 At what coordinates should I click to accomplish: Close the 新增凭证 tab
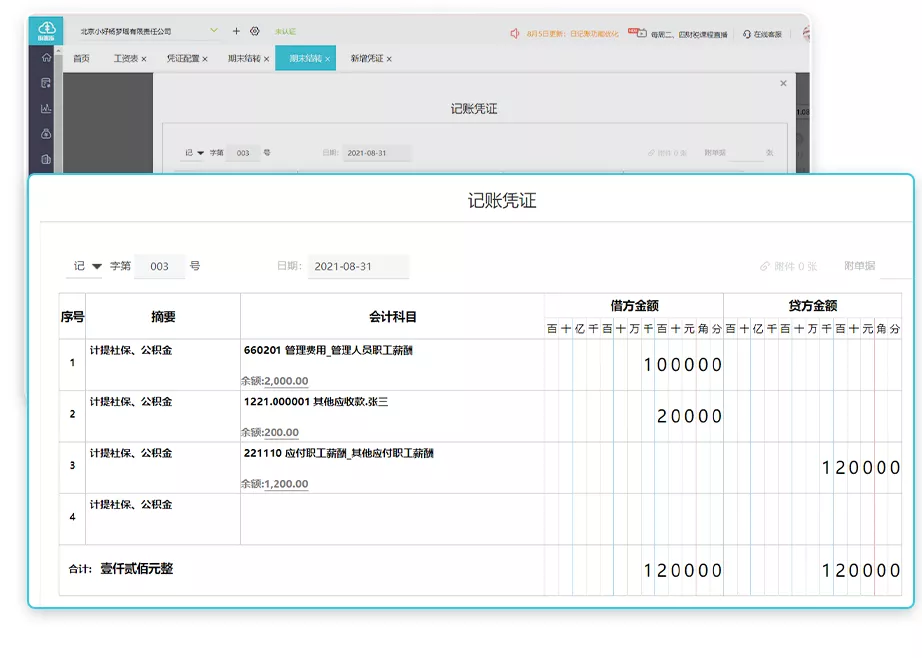pos(389,58)
